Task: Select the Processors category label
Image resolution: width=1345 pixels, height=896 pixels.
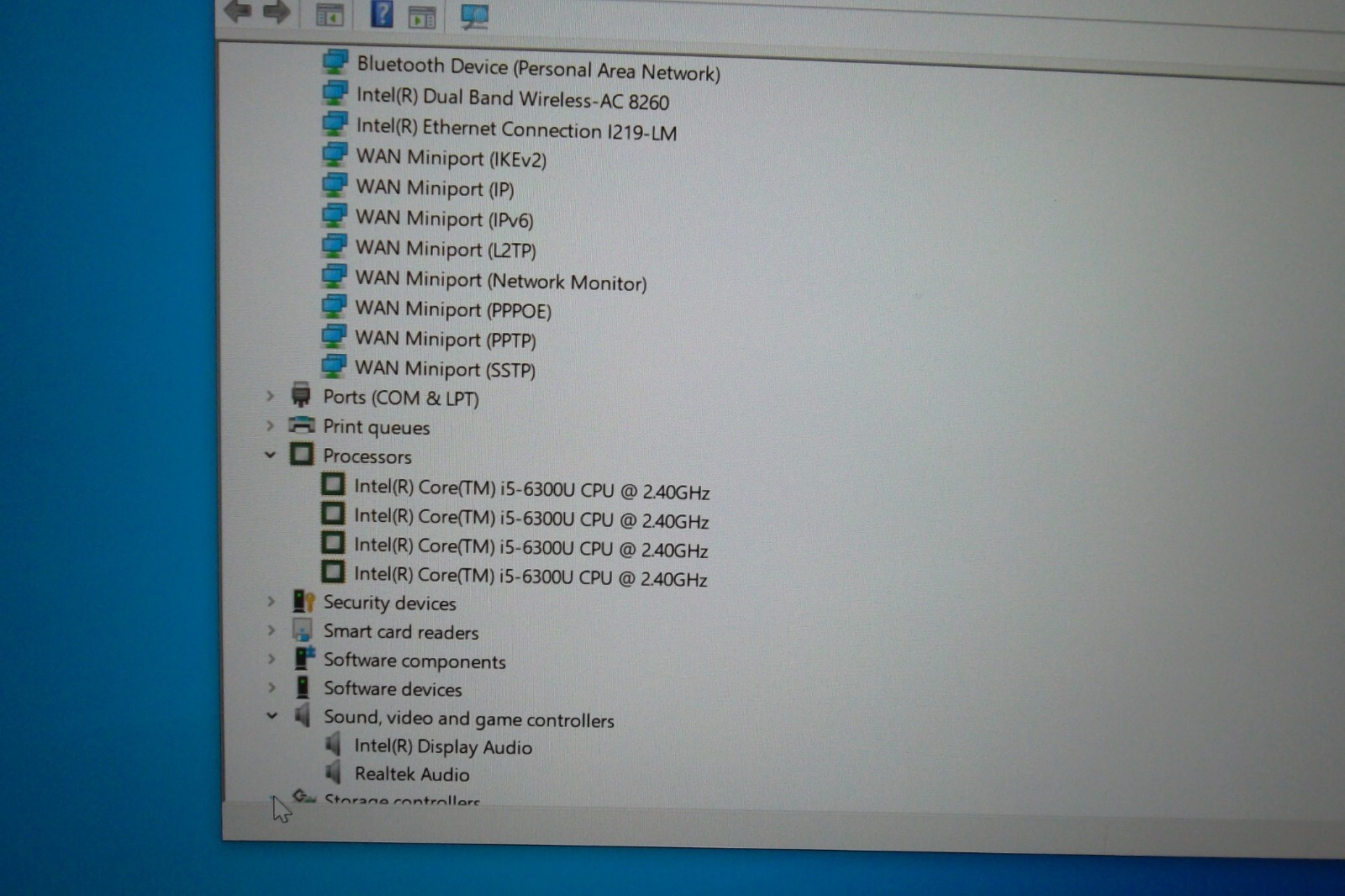Action: pyautogui.click(x=367, y=456)
